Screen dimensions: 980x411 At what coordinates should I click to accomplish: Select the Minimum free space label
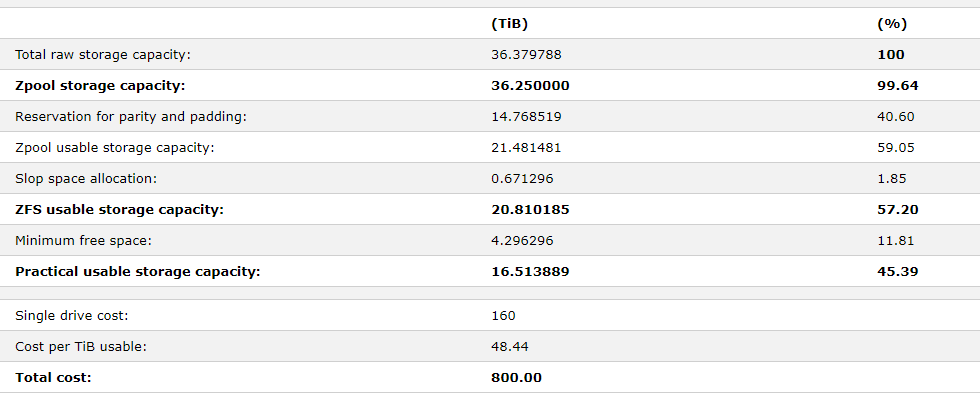(83, 240)
